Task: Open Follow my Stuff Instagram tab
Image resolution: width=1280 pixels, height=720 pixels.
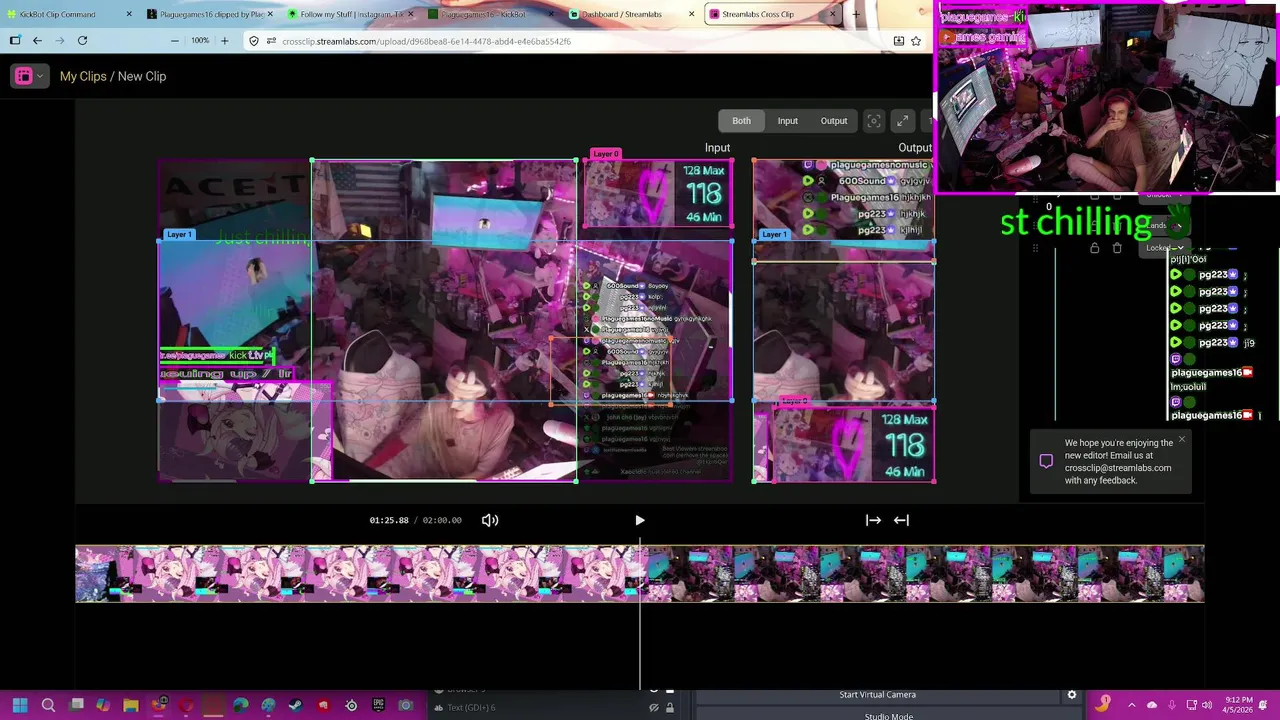Action: point(349,14)
